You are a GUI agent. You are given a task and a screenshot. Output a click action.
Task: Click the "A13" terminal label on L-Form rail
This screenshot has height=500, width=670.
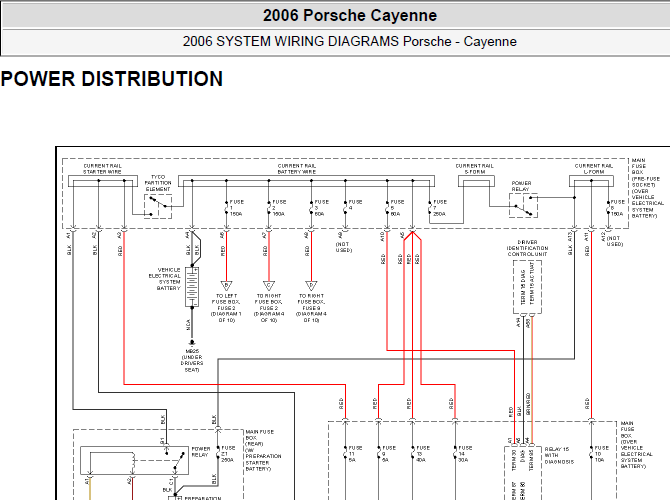570,237
